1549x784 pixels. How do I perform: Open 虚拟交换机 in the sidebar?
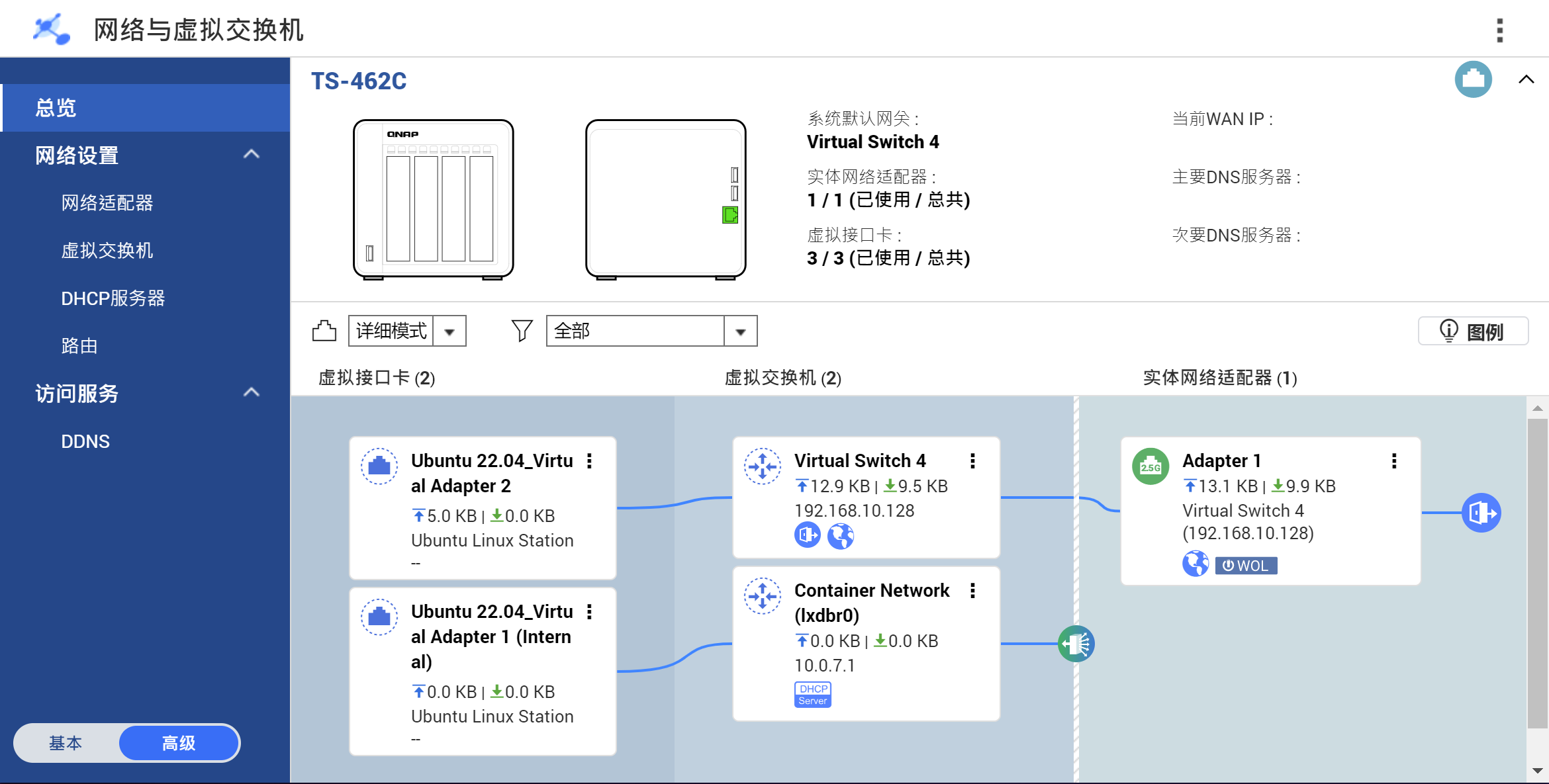pos(107,251)
